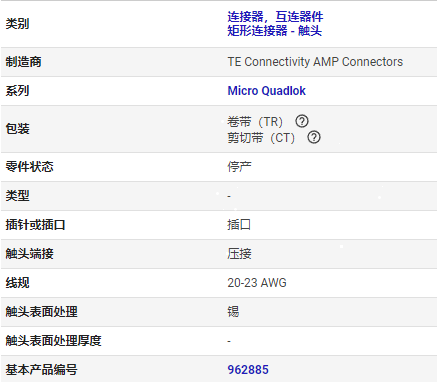The width and height of the screenshot is (437, 382).
Task: Open the help icon beside 剪切带 (CT)
Action: 314,137
